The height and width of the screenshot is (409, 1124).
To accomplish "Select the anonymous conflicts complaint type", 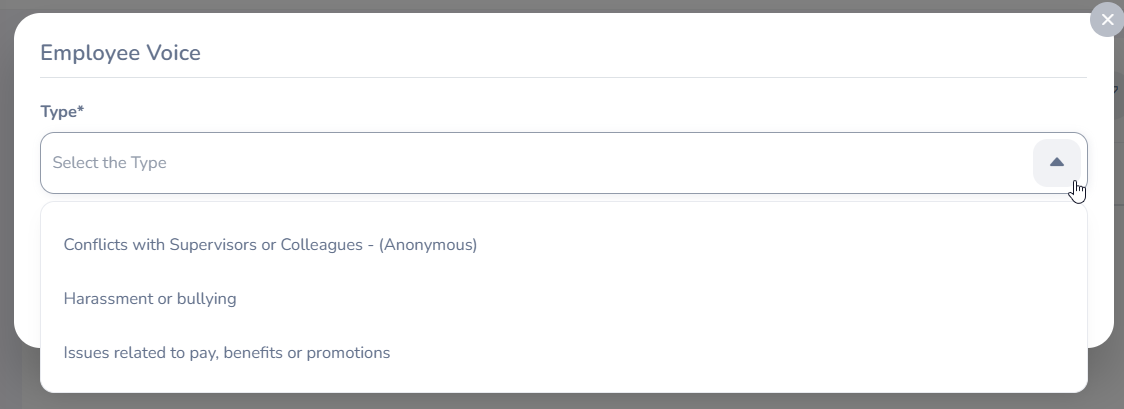I will click(x=270, y=244).
